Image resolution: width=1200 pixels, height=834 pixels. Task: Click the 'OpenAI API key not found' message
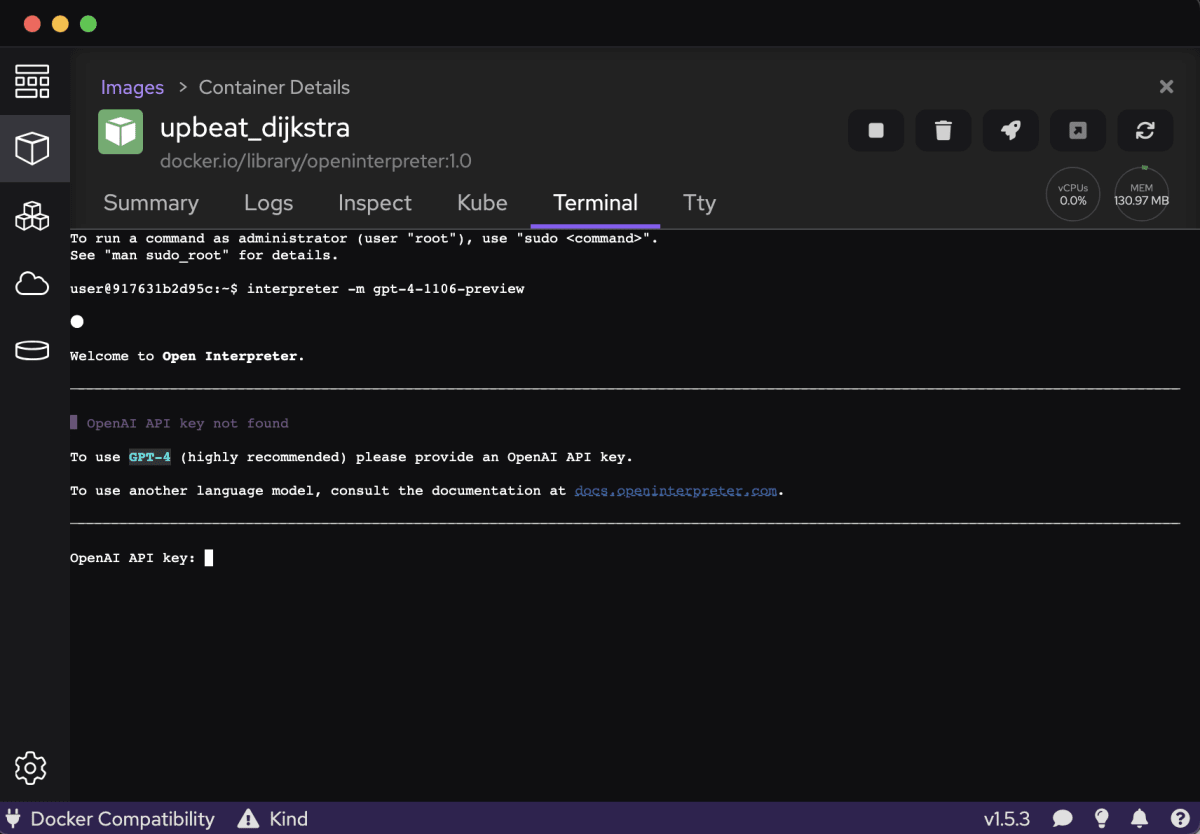pos(187,423)
